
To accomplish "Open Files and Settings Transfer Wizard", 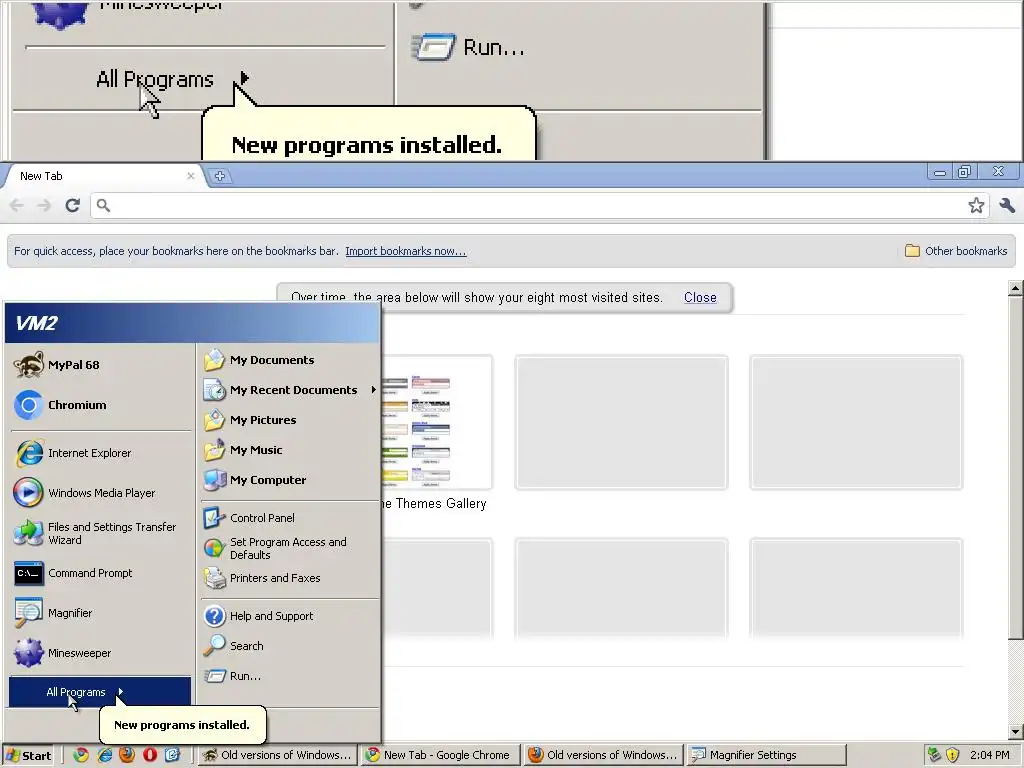I will pos(101,534).
